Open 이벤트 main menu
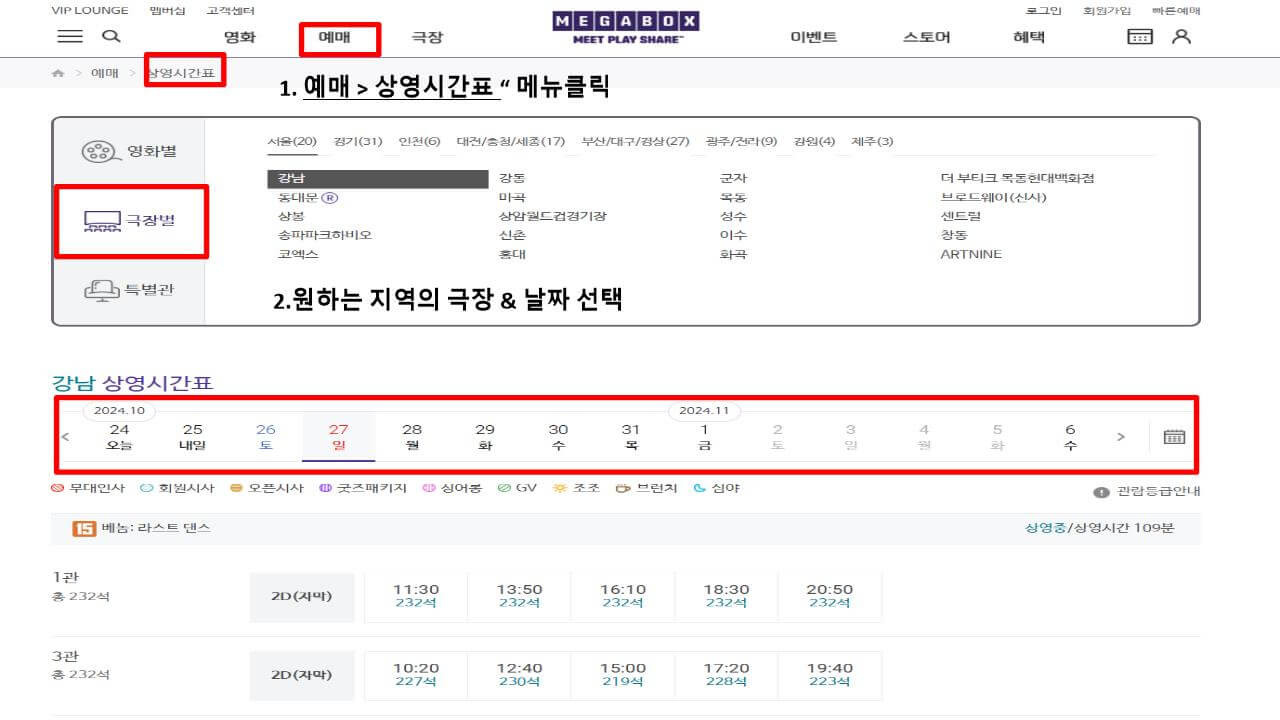This screenshot has width=1280, height=720. tap(814, 37)
